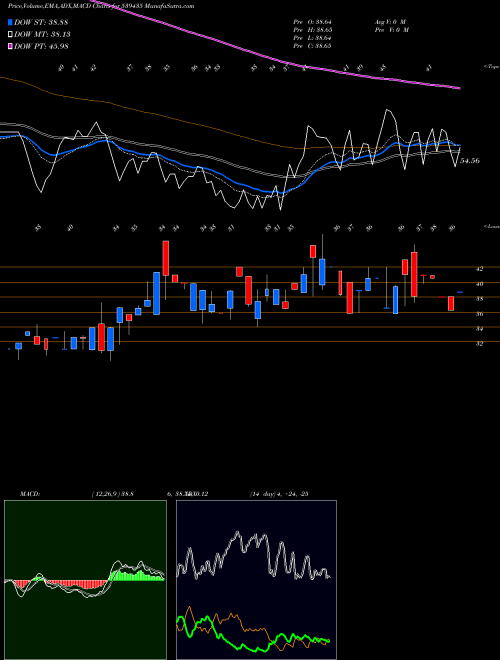Click the magenta DOW PT legend swatch
The height and width of the screenshot is (660, 500).
click(x=11, y=46)
